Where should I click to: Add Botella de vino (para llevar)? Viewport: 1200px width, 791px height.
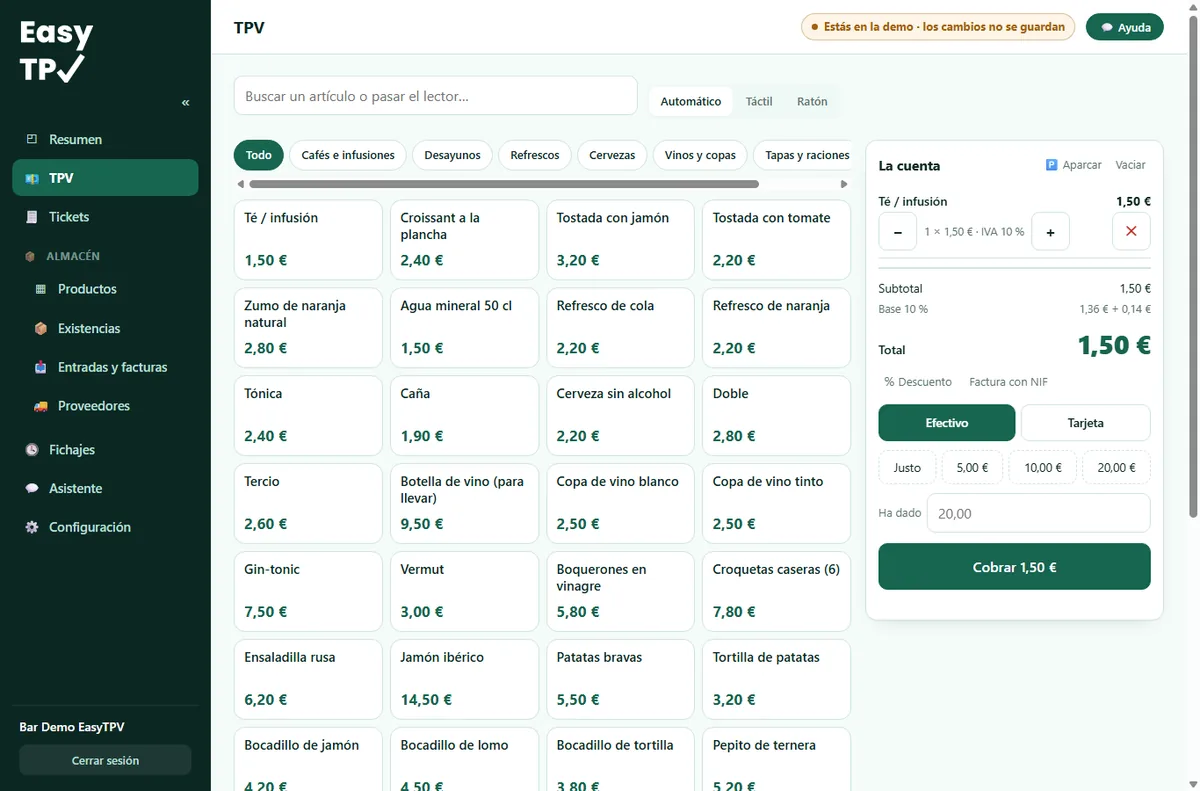tap(464, 504)
